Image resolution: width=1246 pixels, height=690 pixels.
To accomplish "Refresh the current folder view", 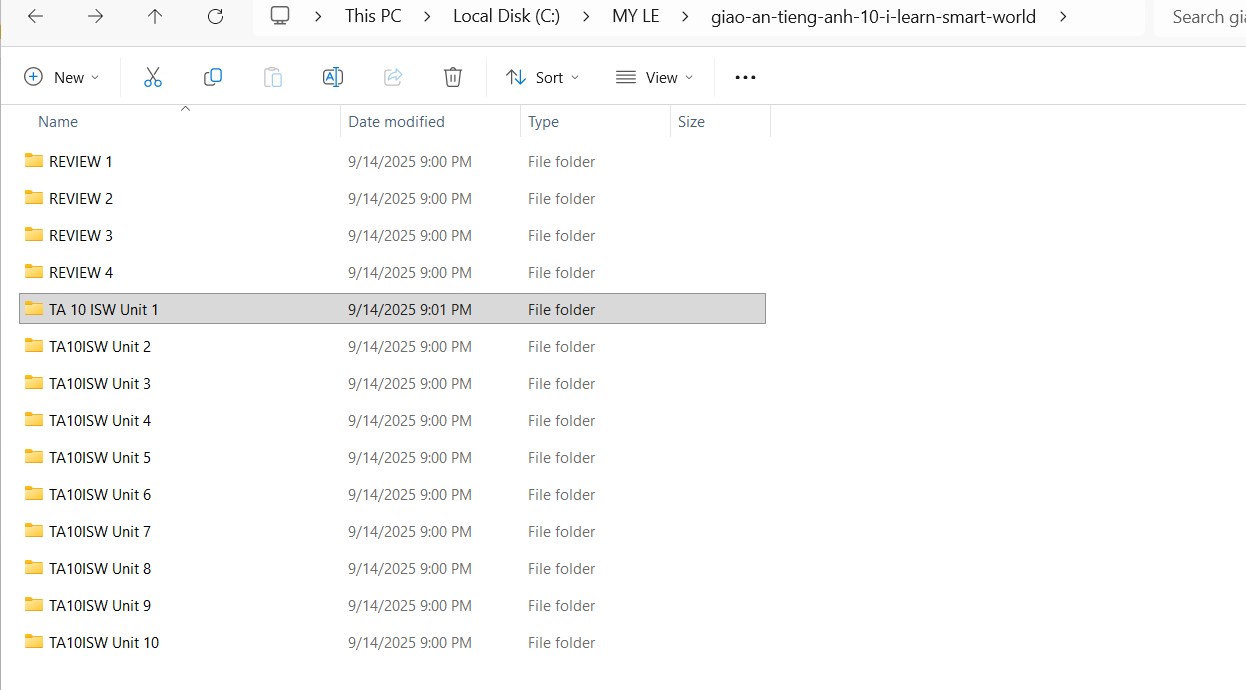I will 215,16.
